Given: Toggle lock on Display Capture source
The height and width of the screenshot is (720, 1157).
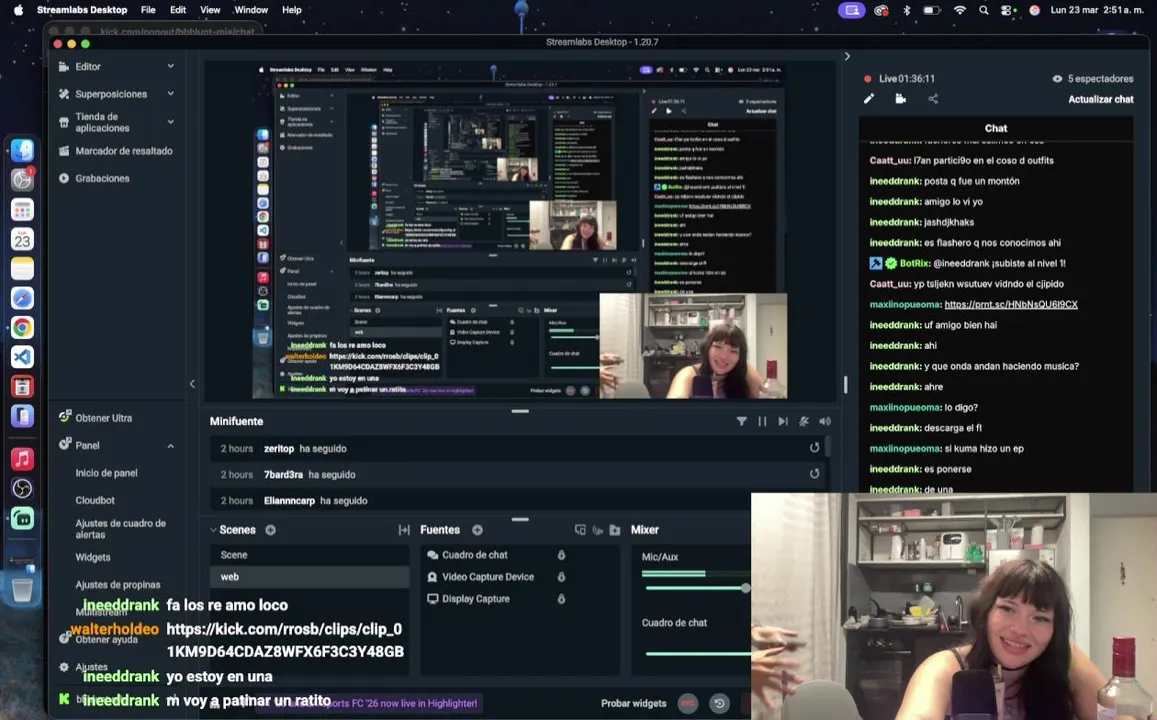Looking at the screenshot, I should 561,599.
